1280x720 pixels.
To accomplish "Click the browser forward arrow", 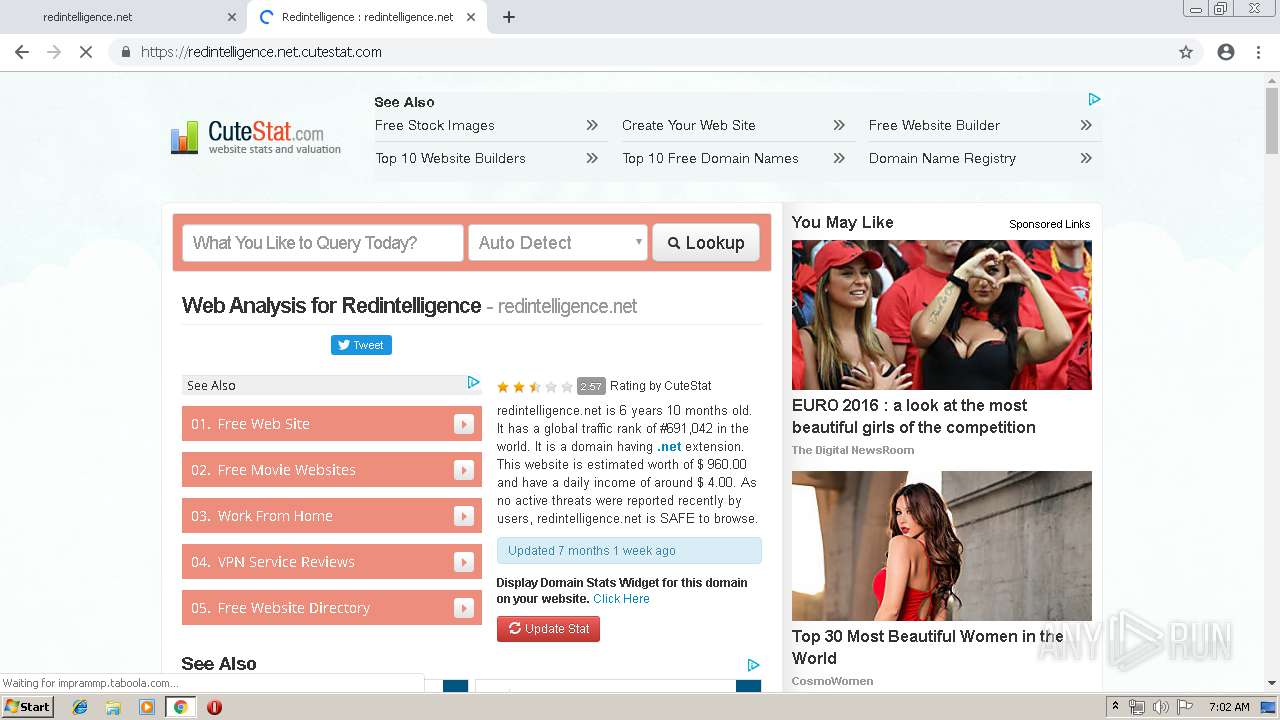I will click(54, 52).
